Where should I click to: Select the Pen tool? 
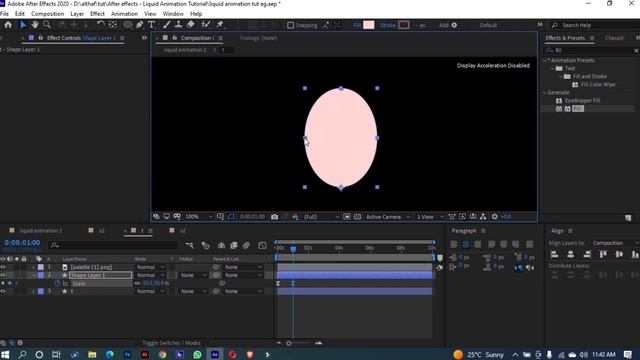140,25
